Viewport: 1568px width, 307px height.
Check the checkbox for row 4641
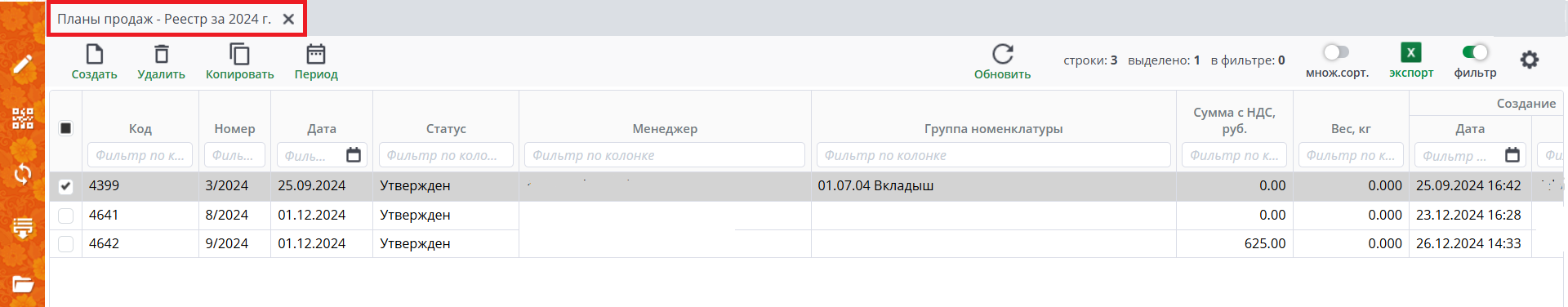coord(66,216)
